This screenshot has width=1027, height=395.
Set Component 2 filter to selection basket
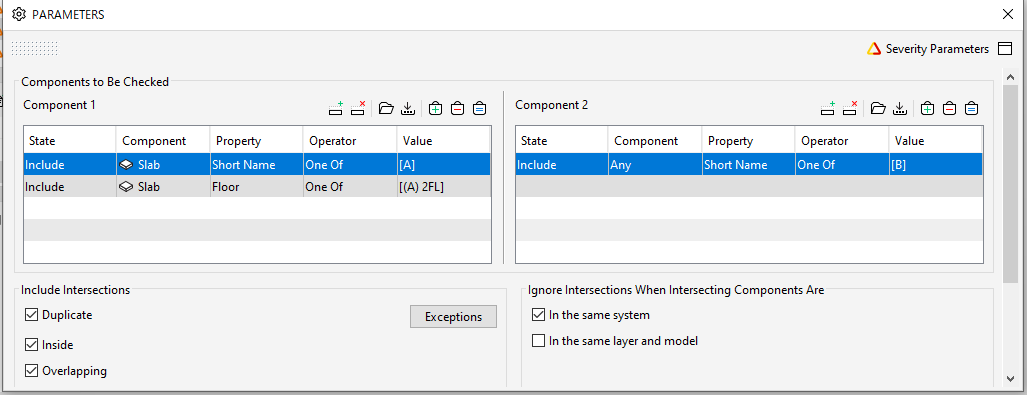click(971, 108)
